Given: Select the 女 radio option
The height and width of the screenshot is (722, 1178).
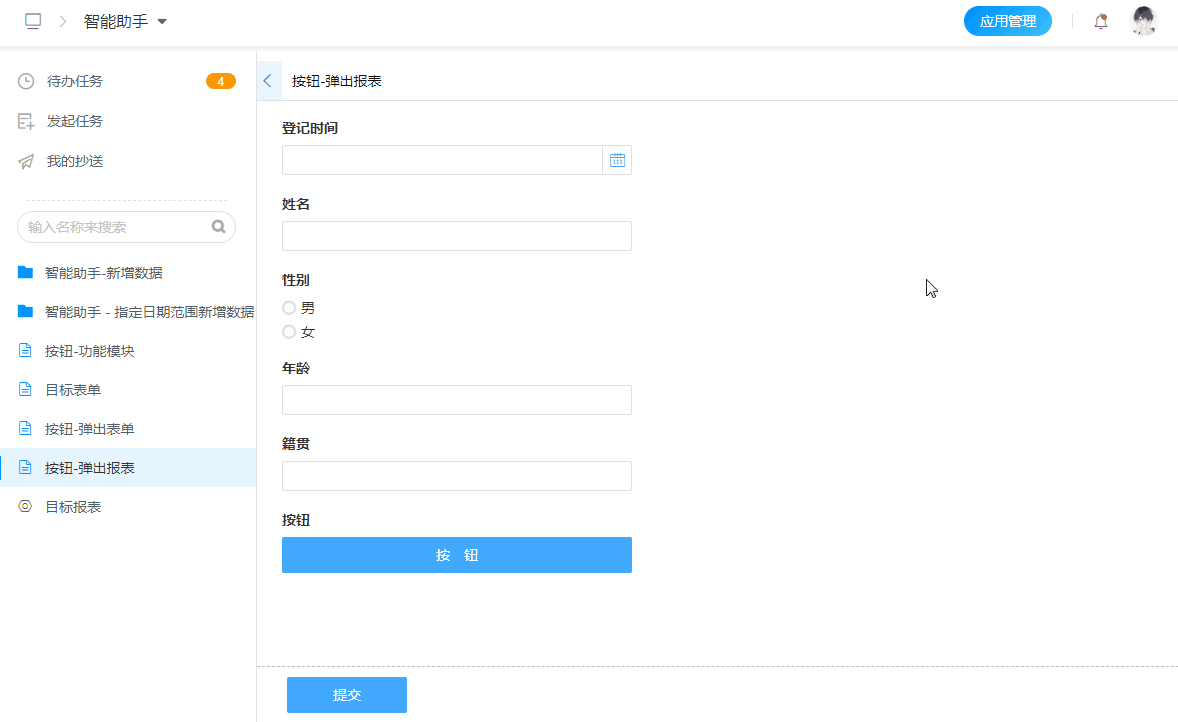Looking at the screenshot, I should point(290,332).
